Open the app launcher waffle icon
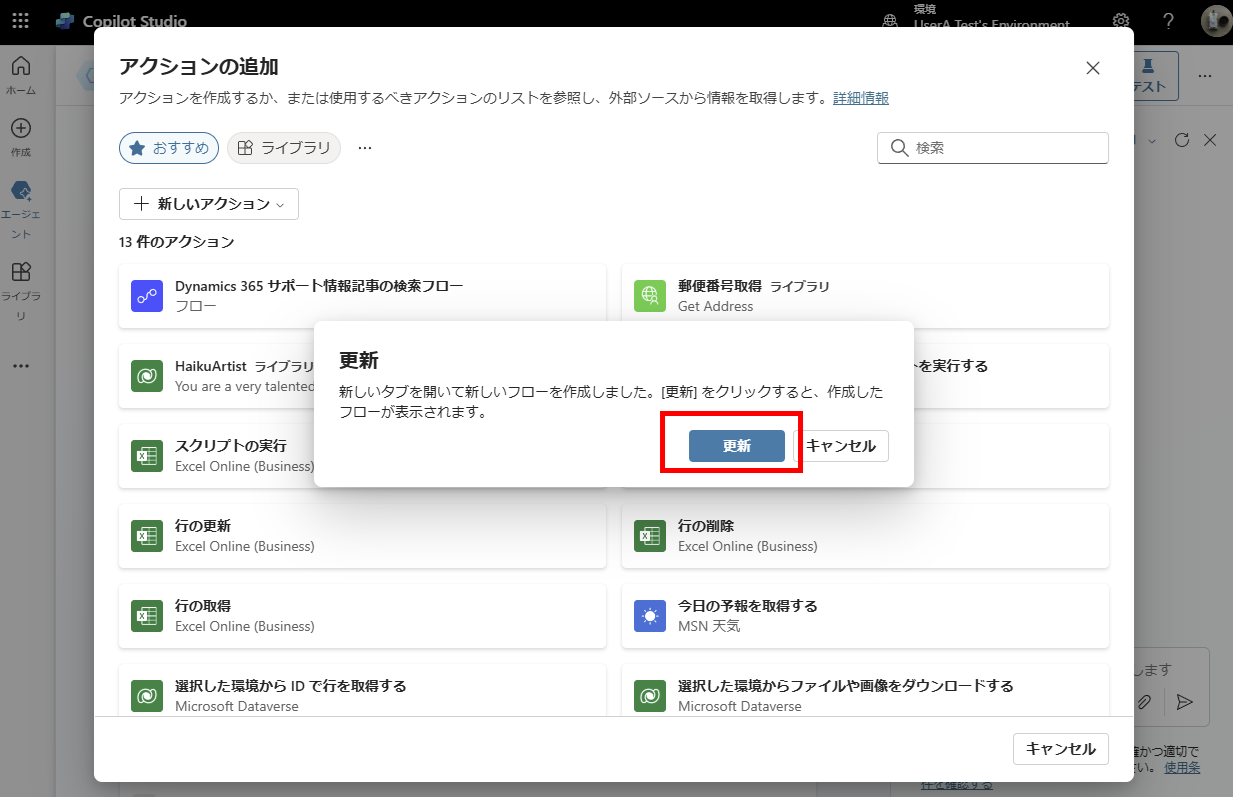This screenshot has height=797, width=1233. 20,21
